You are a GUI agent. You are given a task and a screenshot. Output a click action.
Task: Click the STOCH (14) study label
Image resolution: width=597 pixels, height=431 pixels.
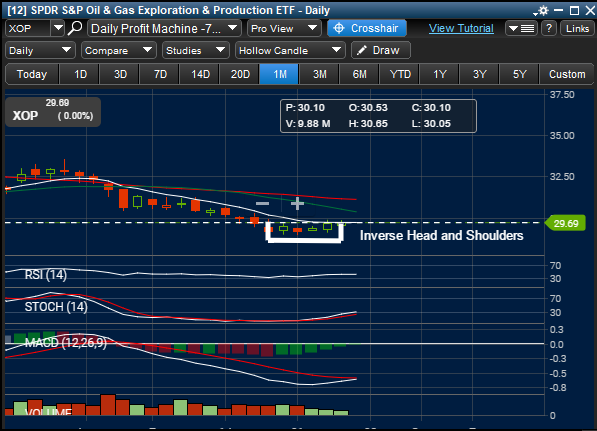56,306
